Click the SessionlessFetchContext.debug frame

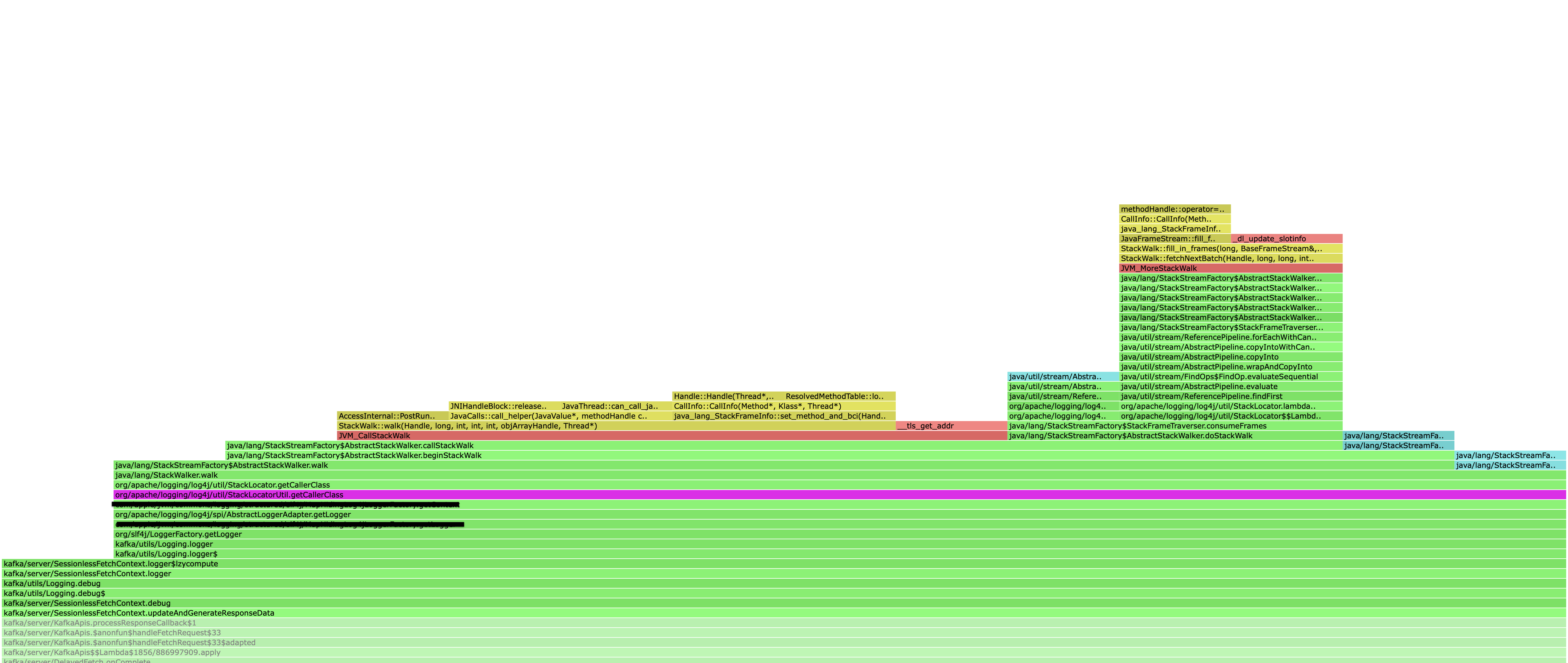[x=784, y=603]
